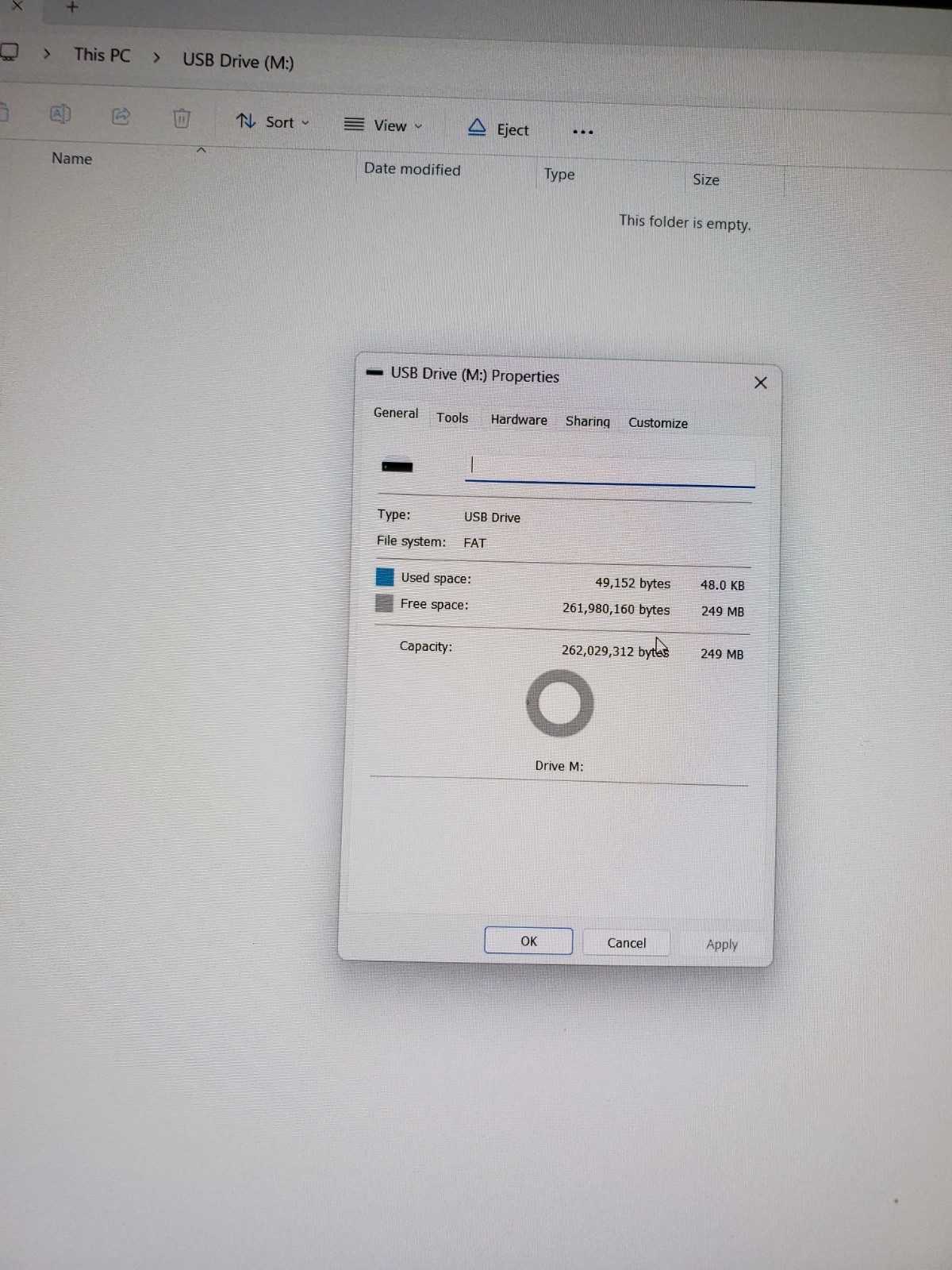The width and height of the screenshot is (952, 1270).
Task: Click the Drive M: label under chart
Action: pyautogui.click(x=559, y=766)
